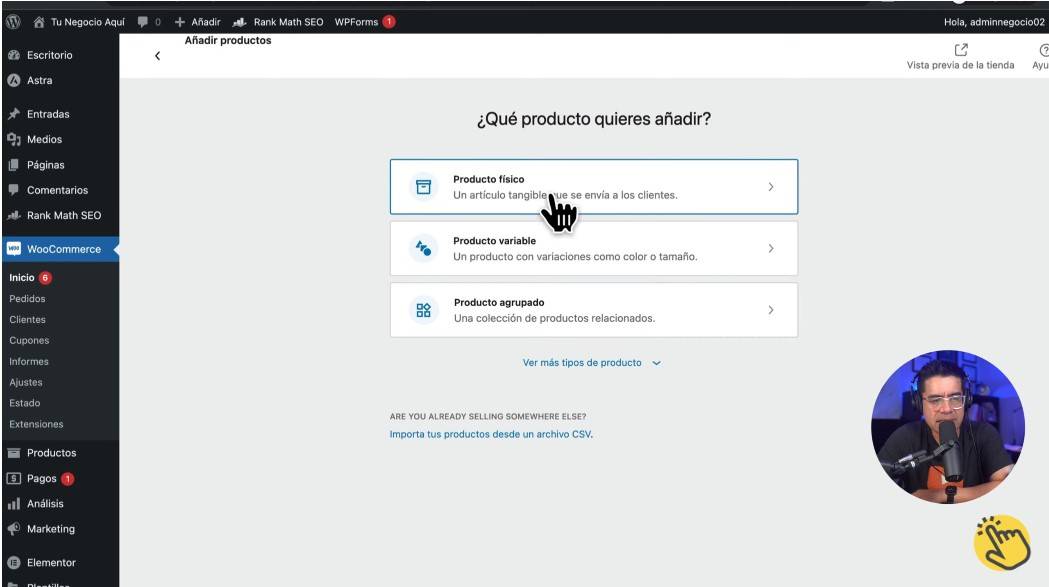Click the Escritorio dashboard icon
Screen dimensions: 1049x587
click(x=13, y=55)
